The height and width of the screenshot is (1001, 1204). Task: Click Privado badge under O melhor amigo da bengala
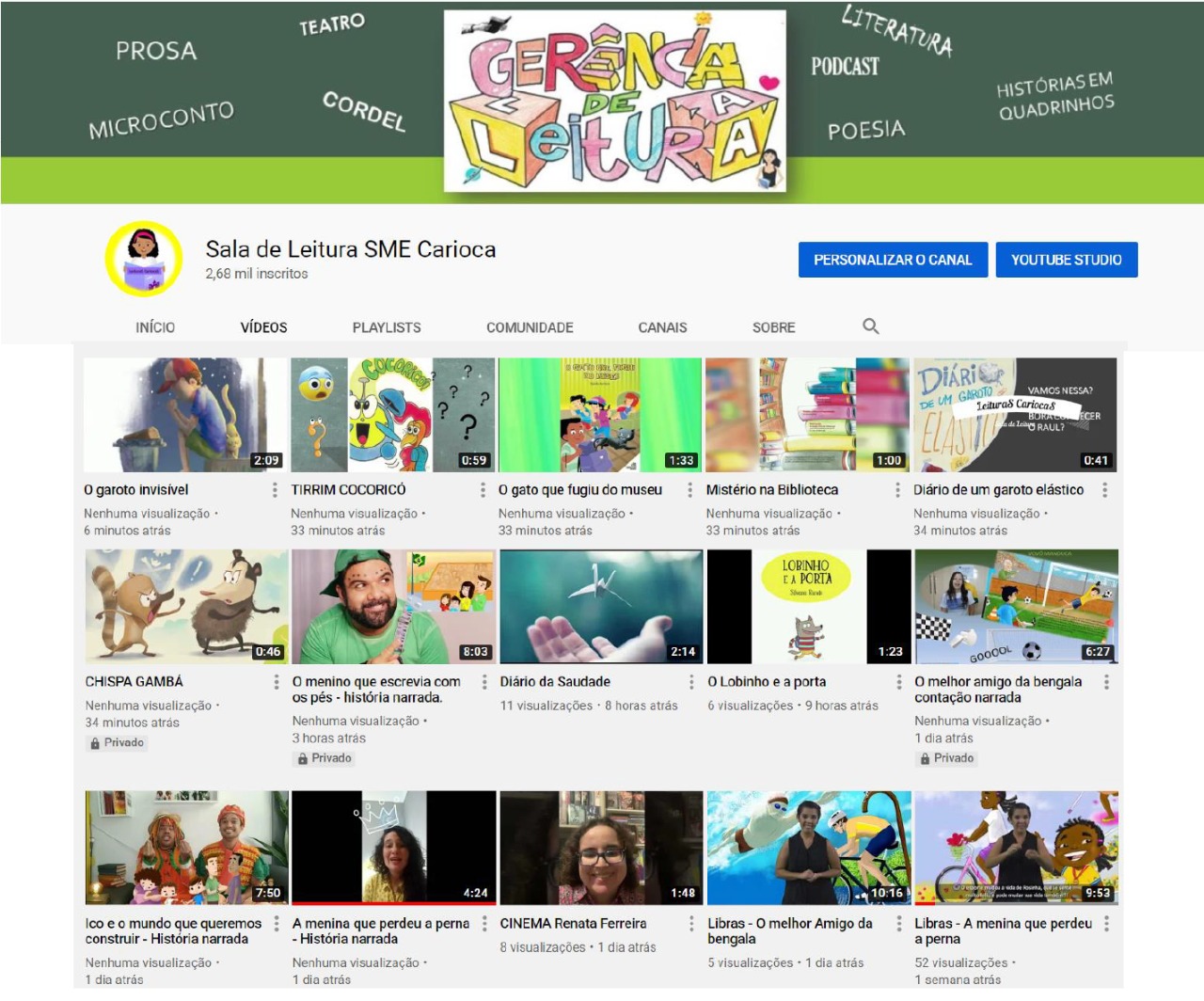coord(947,758)
